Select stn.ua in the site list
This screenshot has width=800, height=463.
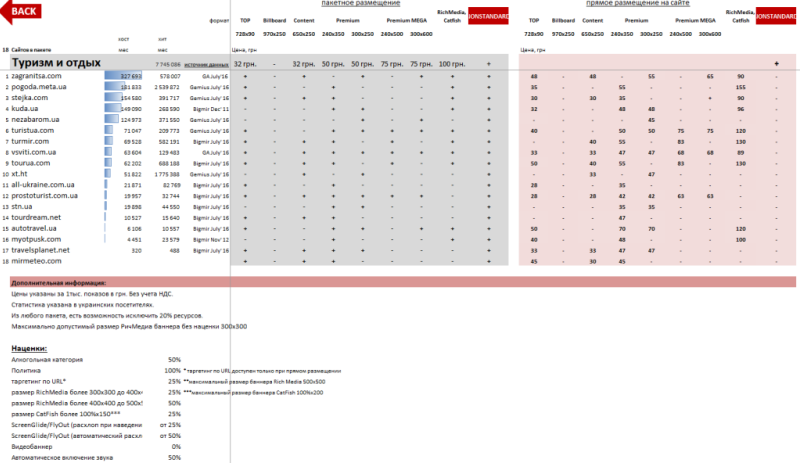[22, 206]
